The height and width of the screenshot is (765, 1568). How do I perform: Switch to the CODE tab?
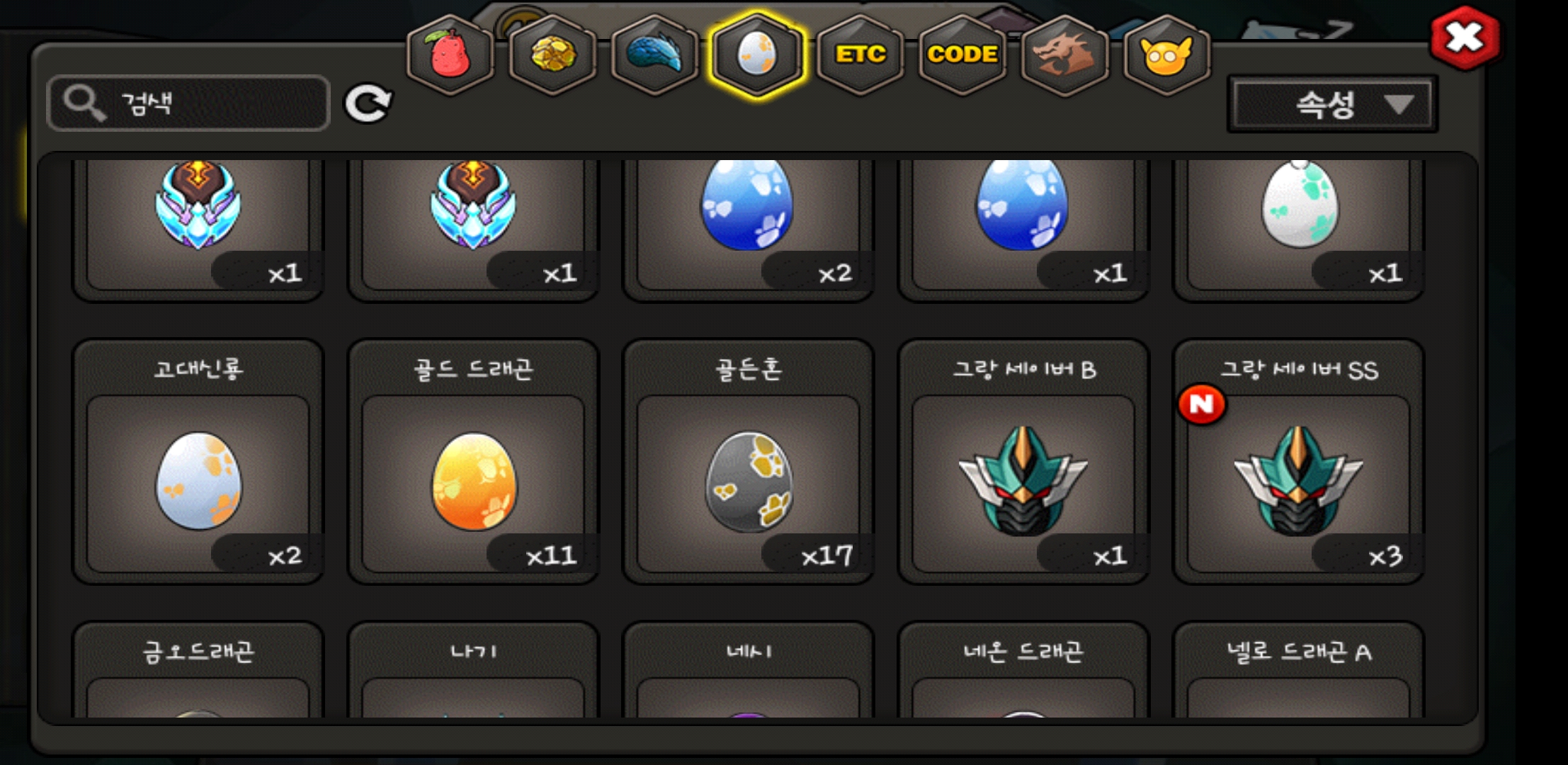pos(962,55)
